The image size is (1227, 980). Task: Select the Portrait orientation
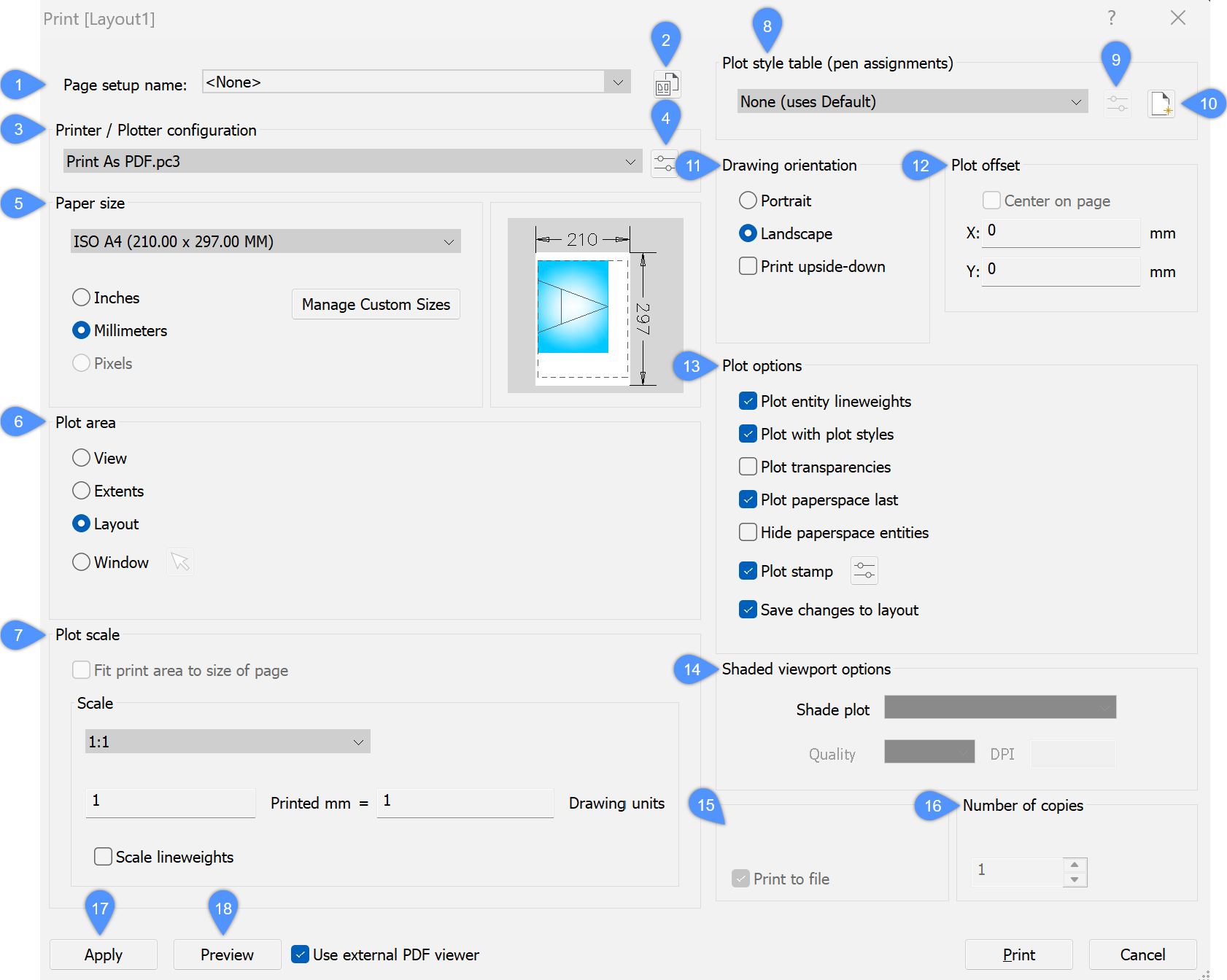click(748, 201)
